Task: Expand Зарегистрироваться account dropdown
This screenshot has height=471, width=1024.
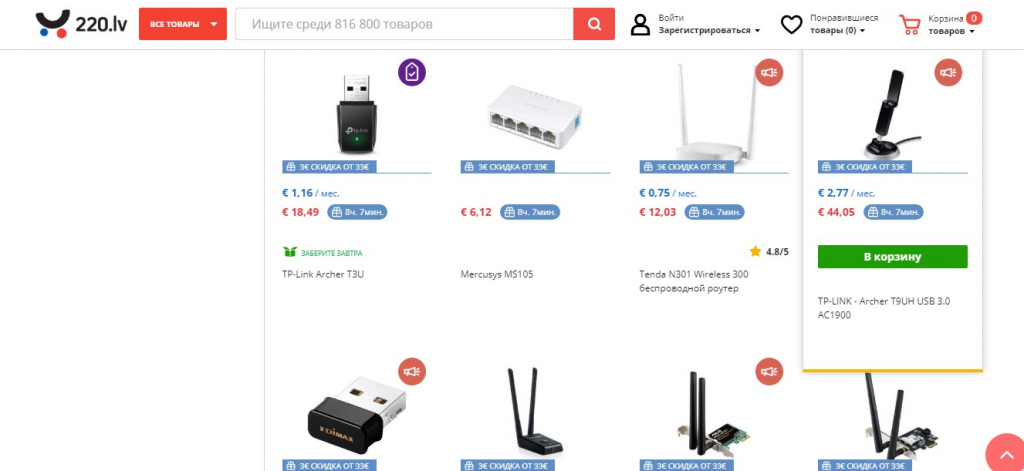Action: tap(709, 31)
